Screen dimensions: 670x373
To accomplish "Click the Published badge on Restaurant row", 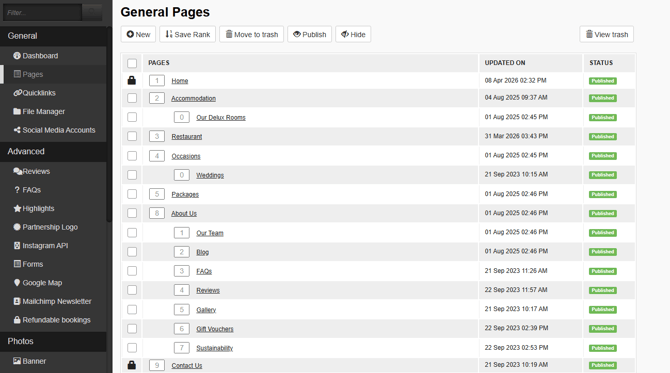I will (602, 136).
